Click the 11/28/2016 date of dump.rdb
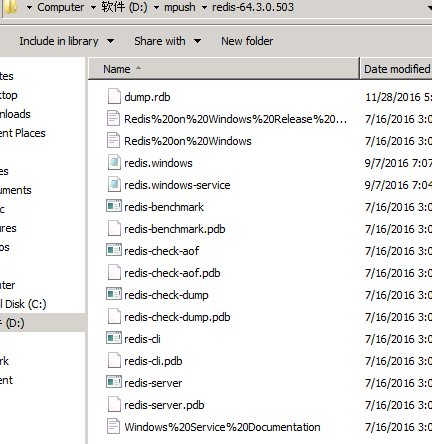This screenshot has height=444, width=432. [398, 97]
